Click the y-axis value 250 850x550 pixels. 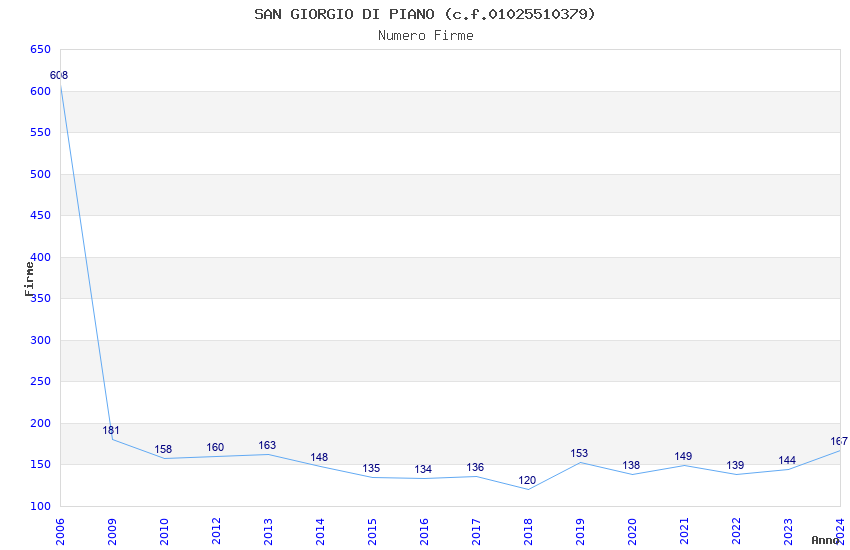tap(41, 381)
